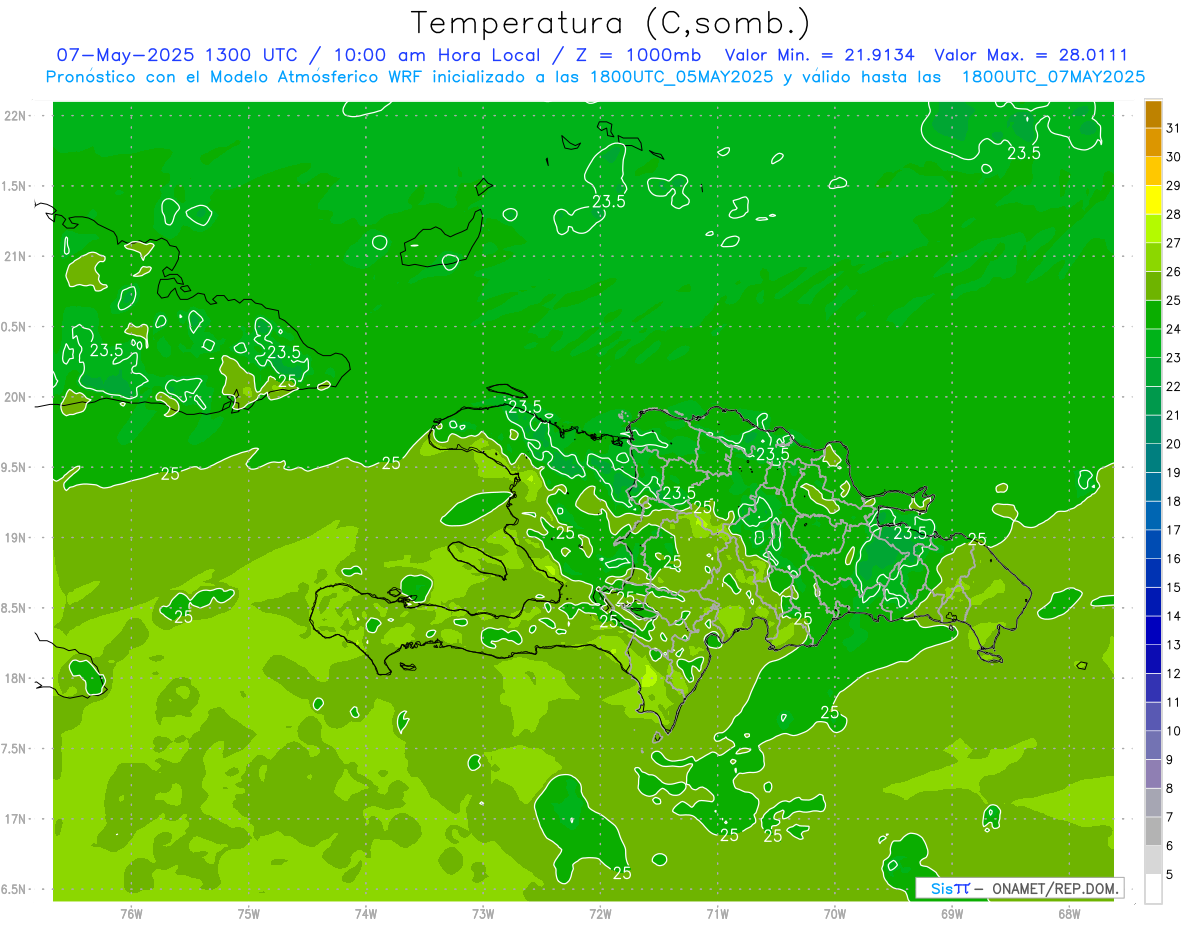This screenshot has height=927, width=1200.
Task: Click the 75W longitude axis label
Action: tap(249, 914)
